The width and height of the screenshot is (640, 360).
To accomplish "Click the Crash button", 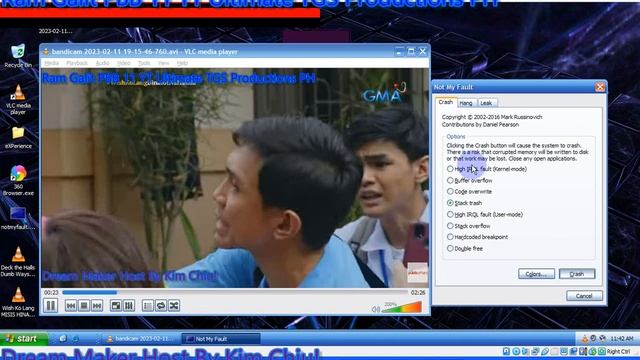I will [x=577, y=274].
